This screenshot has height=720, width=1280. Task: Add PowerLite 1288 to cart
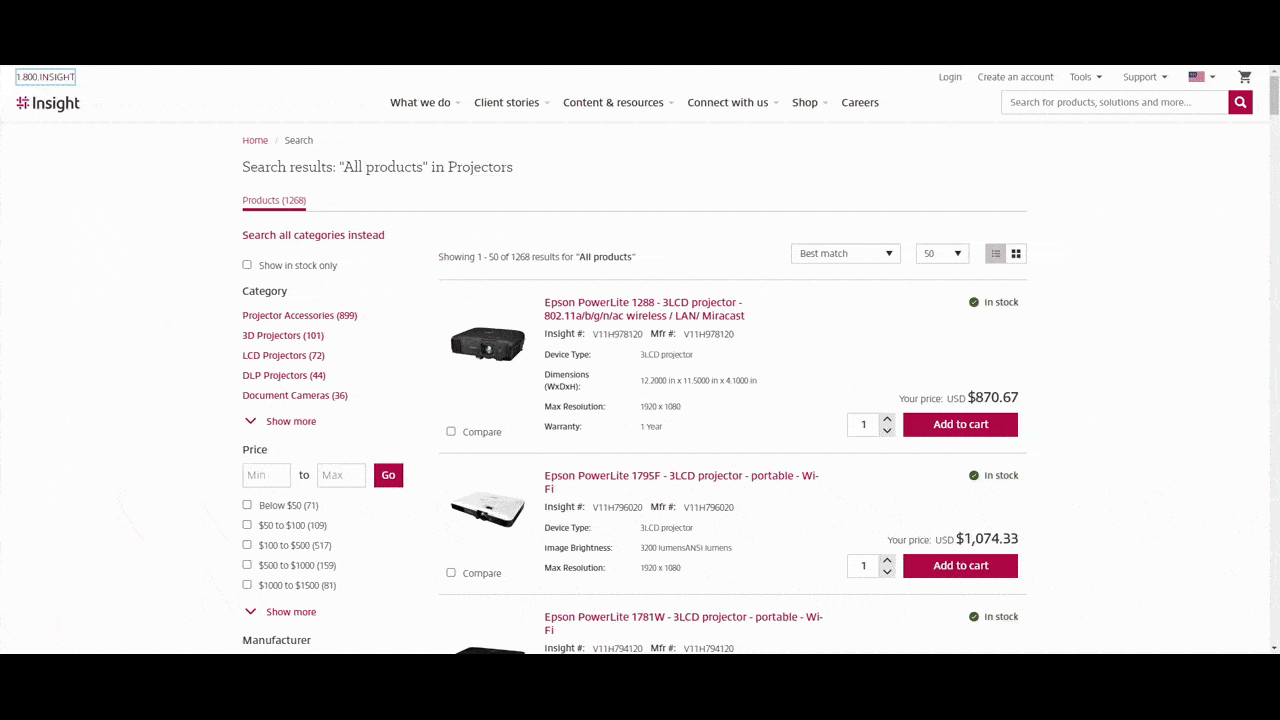[x=960, y=424]
